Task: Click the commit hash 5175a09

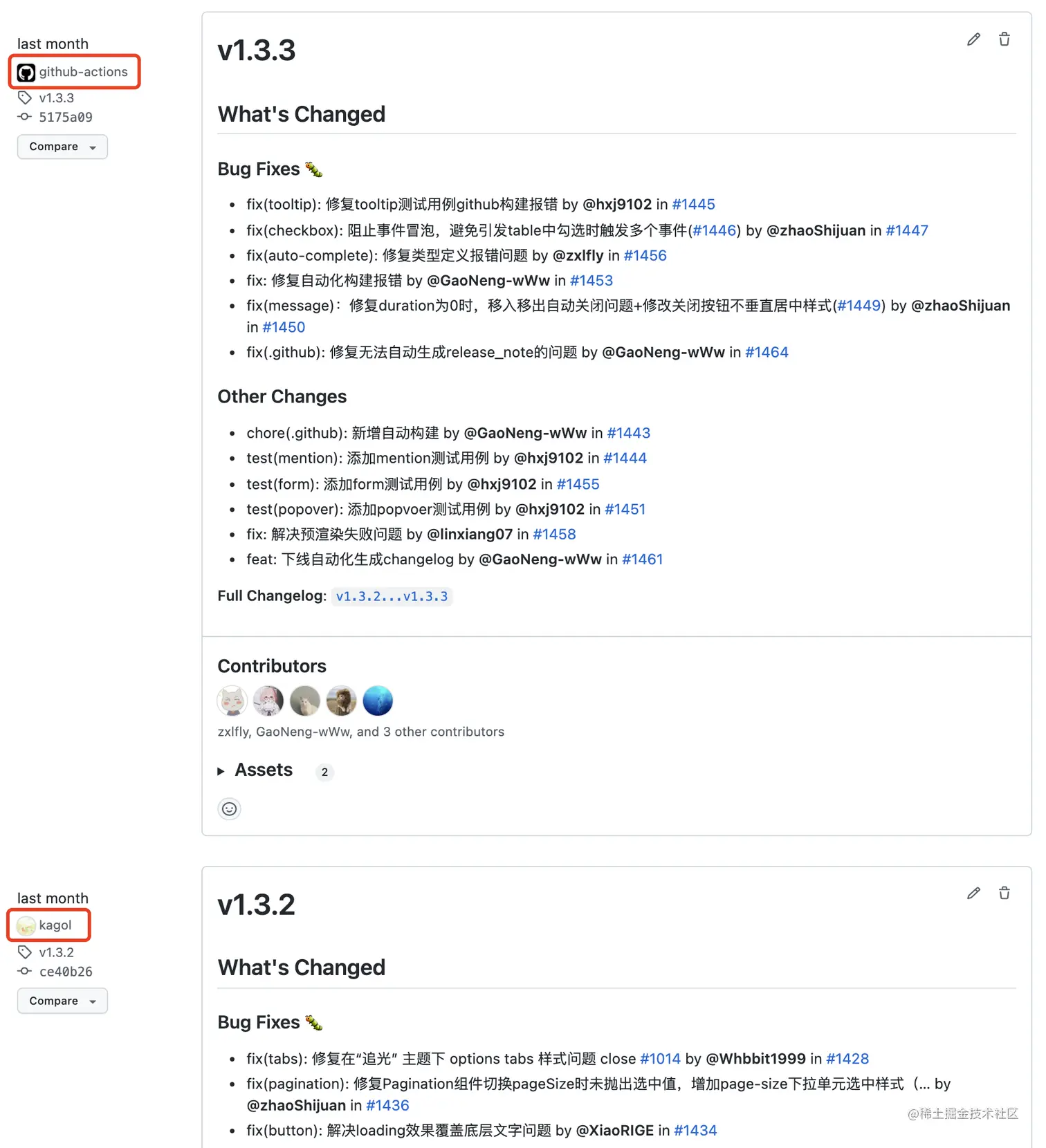Action: coord(65,117)
